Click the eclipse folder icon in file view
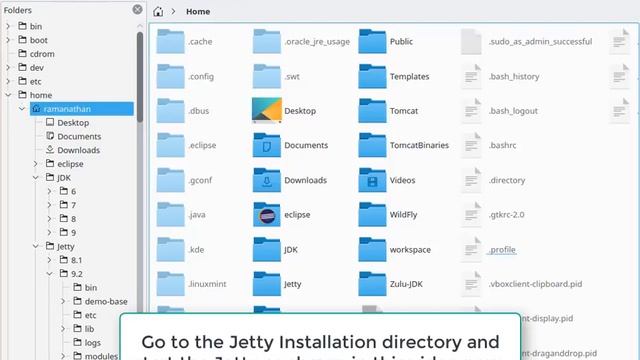This screenshot has height=360, width=640. click(267, 214)
